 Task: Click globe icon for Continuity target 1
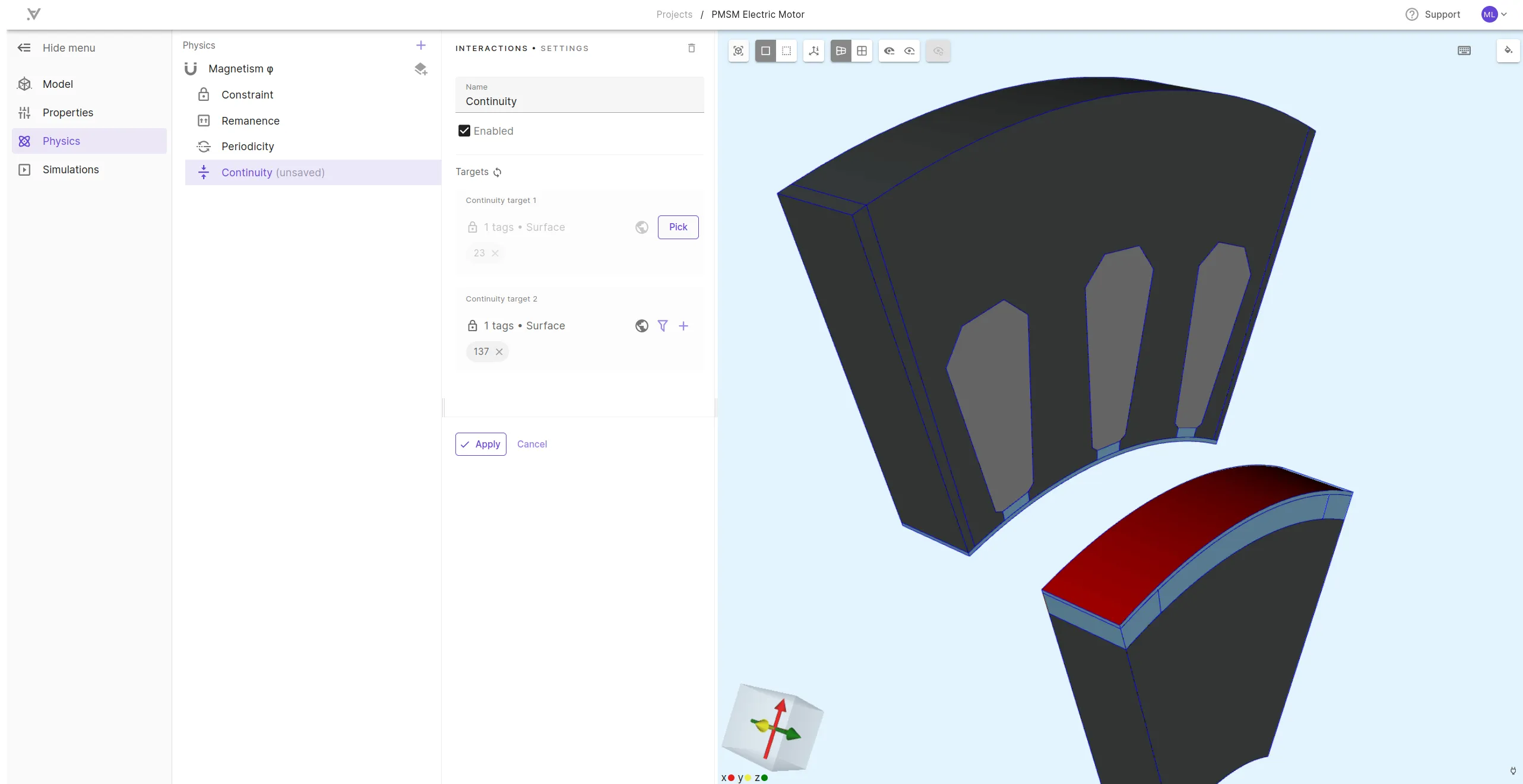[642, 227]
